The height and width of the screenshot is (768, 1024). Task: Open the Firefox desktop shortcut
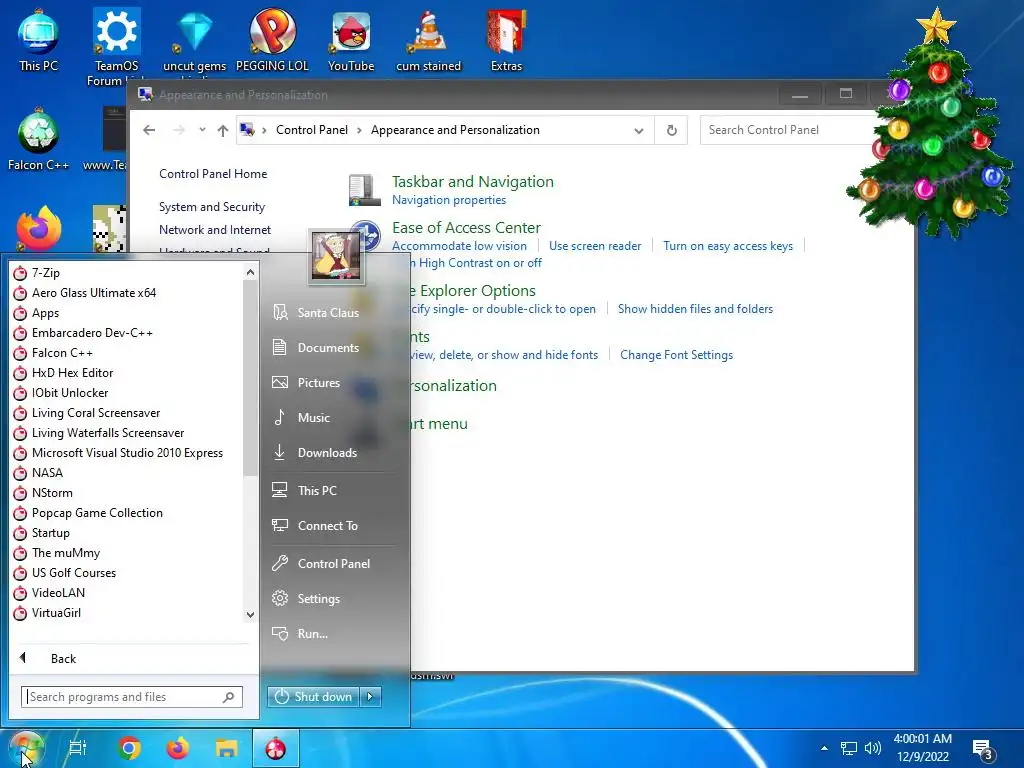point(39,229)
